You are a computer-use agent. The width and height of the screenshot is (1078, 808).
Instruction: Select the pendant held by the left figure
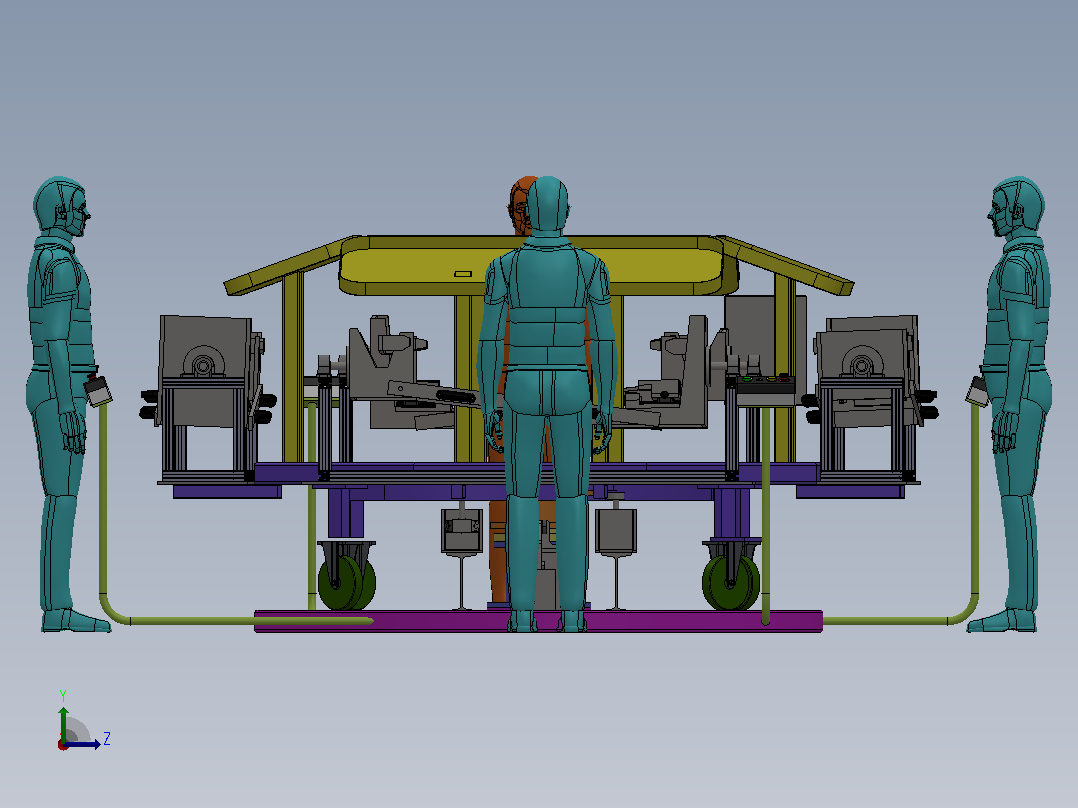click(98, 391)
